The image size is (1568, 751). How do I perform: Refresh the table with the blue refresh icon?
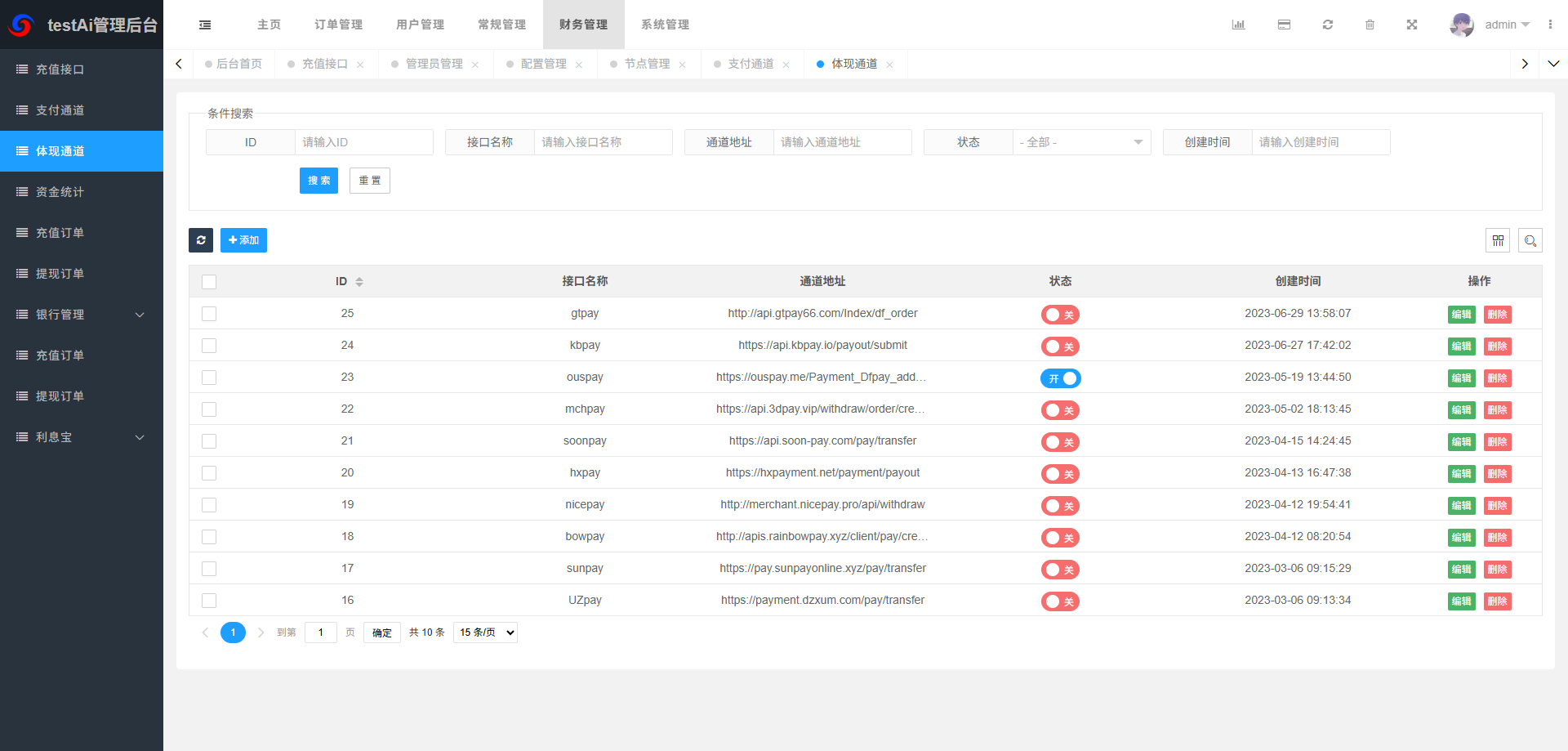point(201,239)
